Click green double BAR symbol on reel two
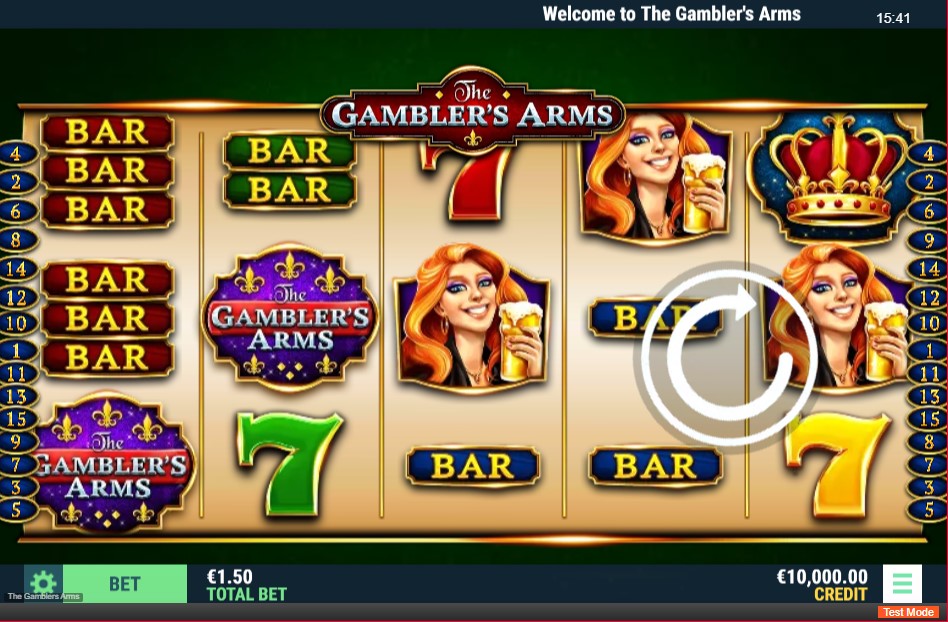The height and width of the screenshot is (622, 948). pyautogui.click(x=290, y=171)
